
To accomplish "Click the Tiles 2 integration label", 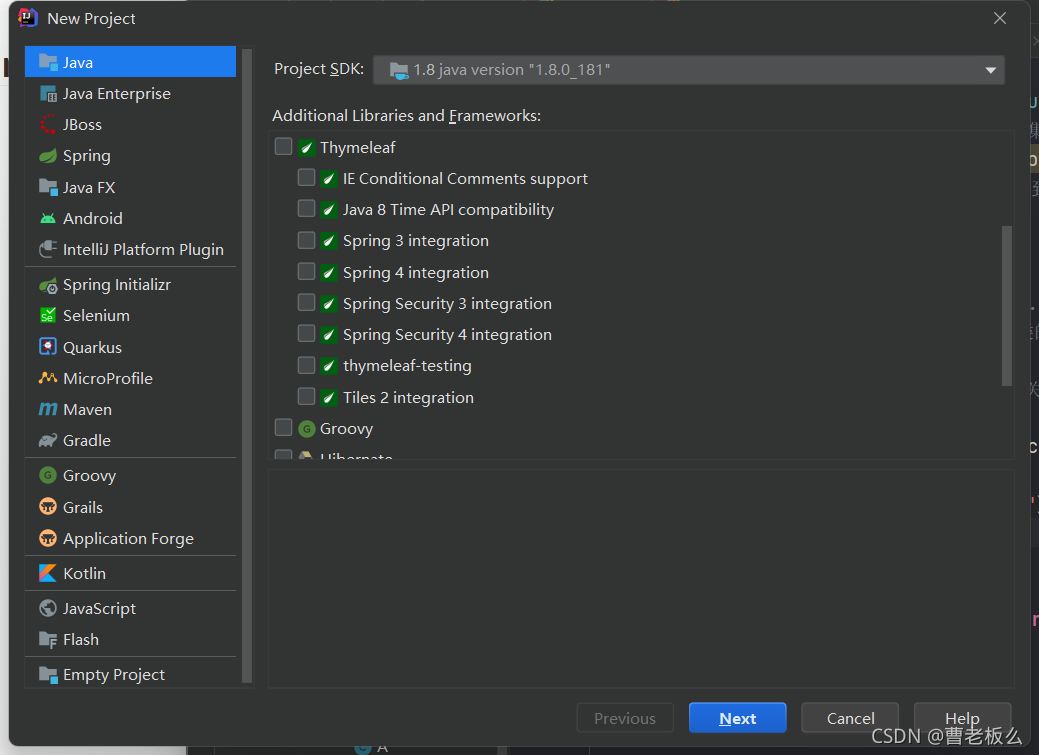I will coord(408,398).
